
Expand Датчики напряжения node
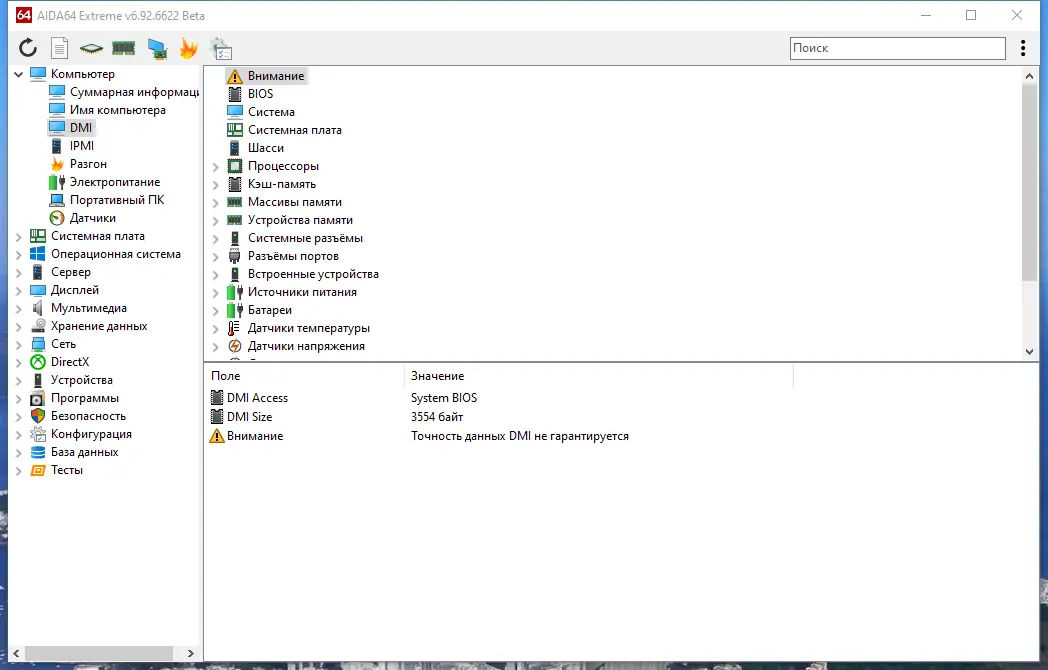coord(216,347)
